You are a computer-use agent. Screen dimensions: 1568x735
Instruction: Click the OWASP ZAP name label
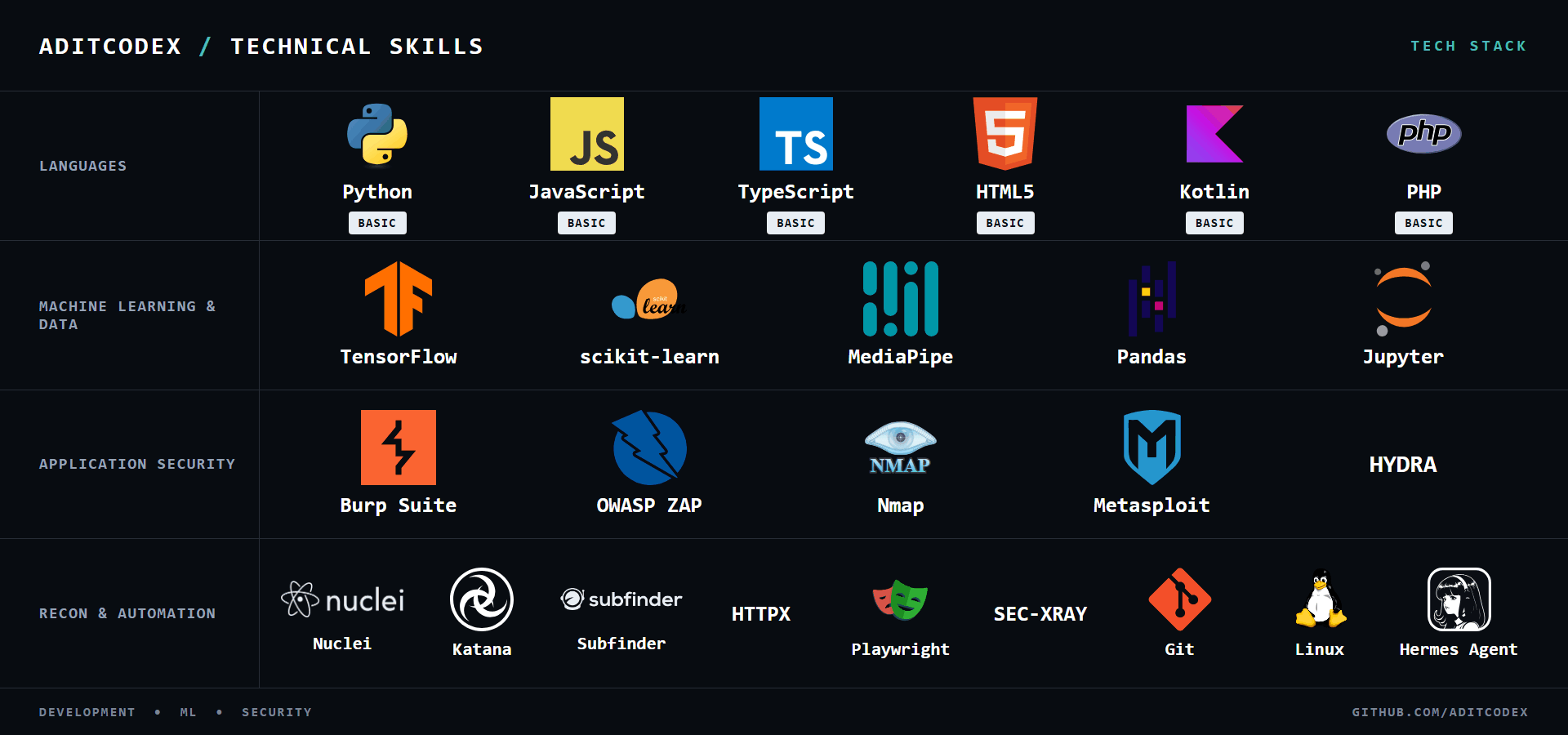point(649,506)
